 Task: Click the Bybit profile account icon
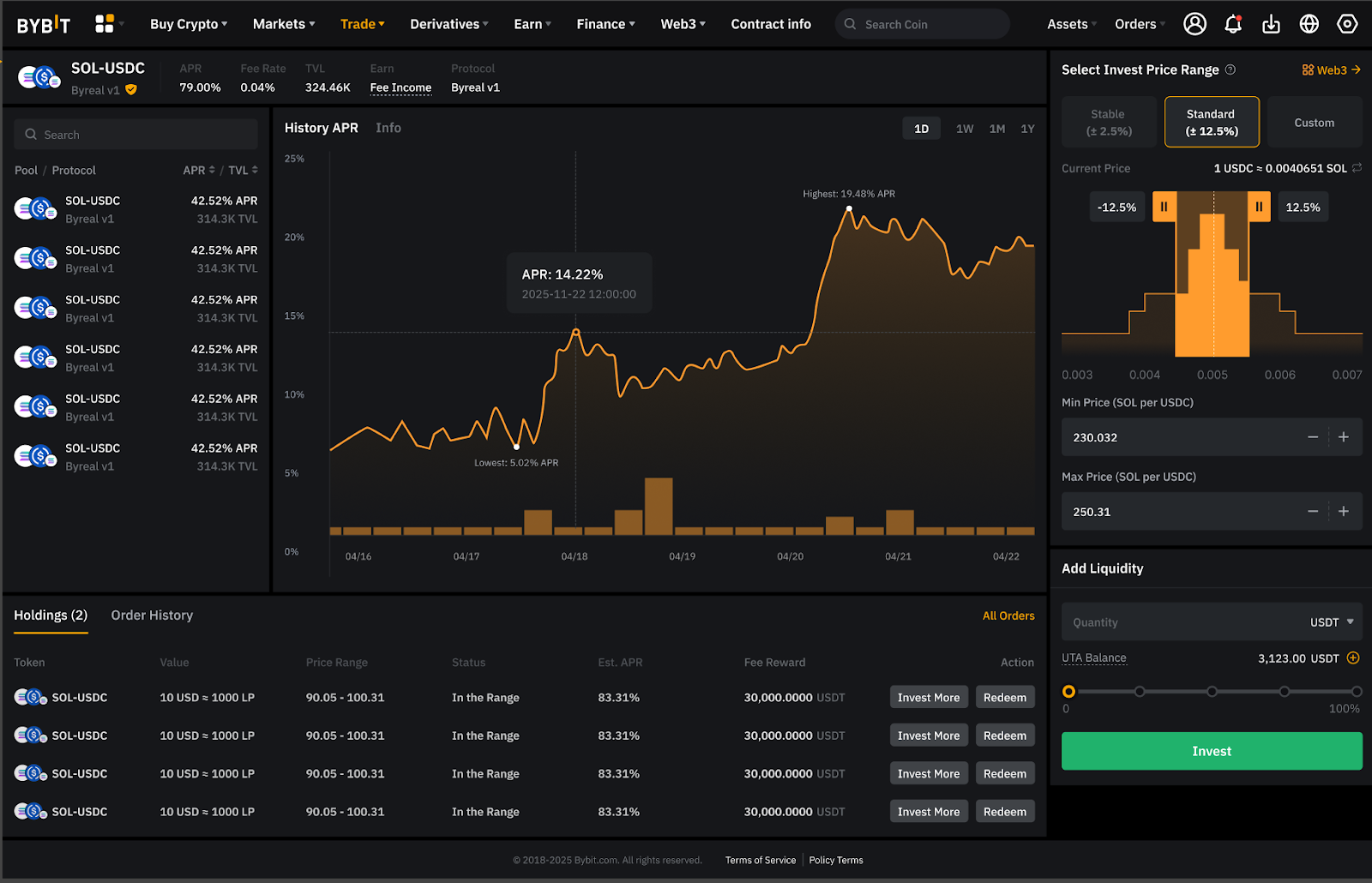pos(1195,23)
